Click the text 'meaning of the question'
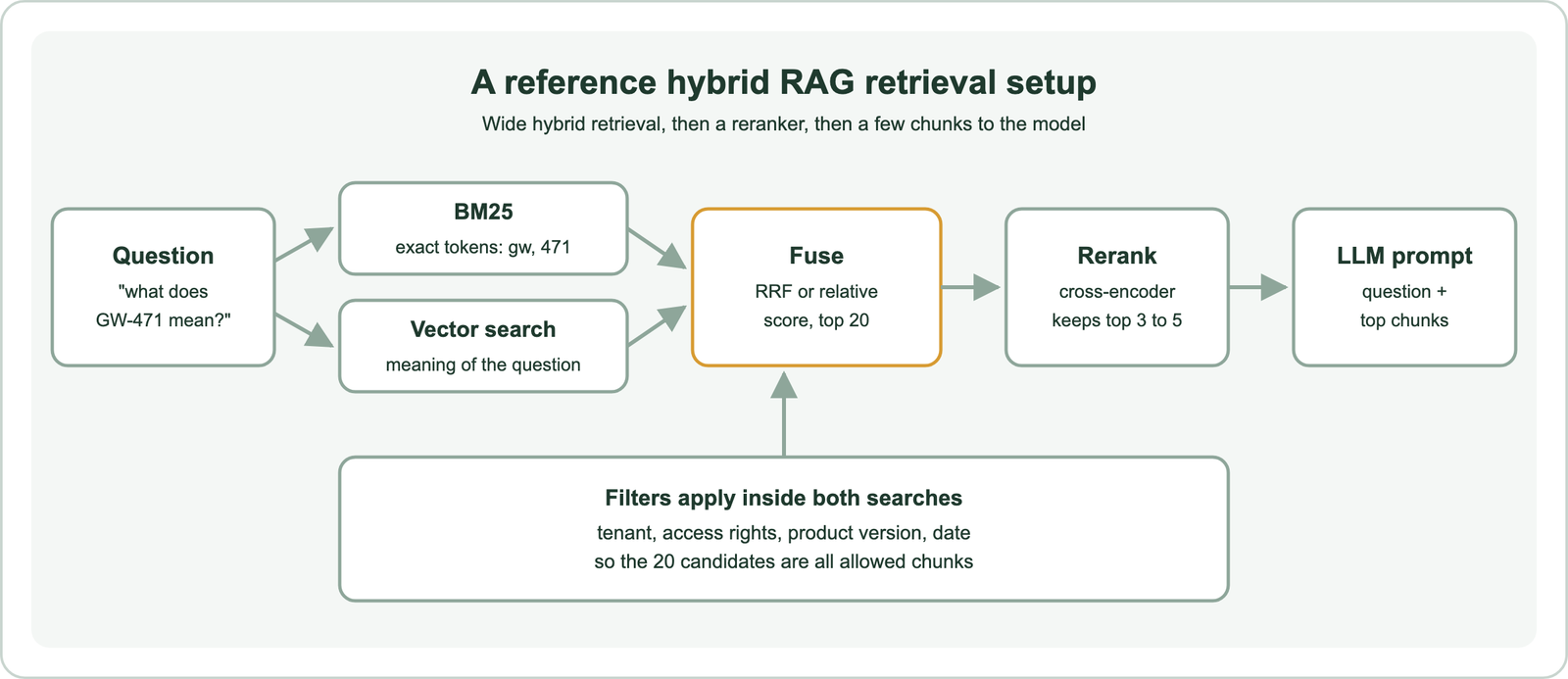This screenshot has width=1568, height=679. pos(483,364)
